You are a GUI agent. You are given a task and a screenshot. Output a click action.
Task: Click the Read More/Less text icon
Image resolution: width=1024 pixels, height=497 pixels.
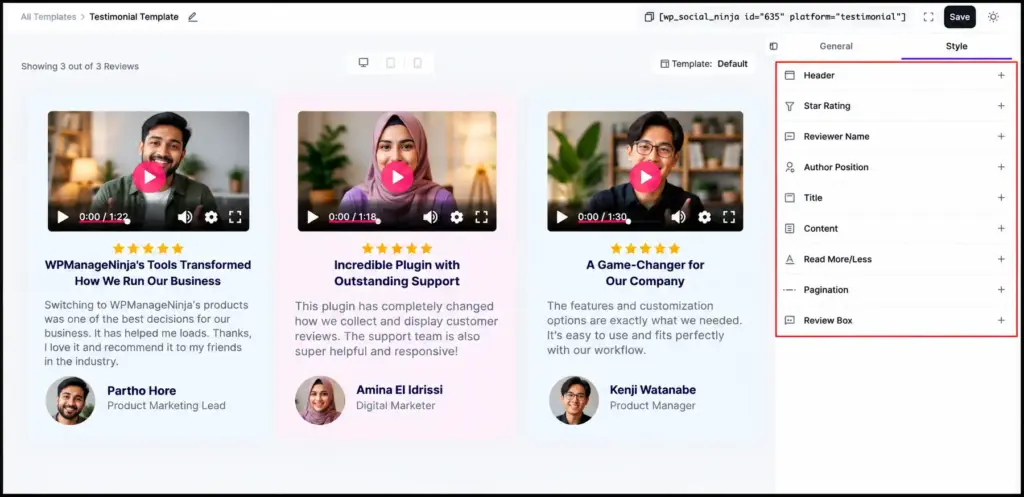pyautogui.click(x=790, y=259)
